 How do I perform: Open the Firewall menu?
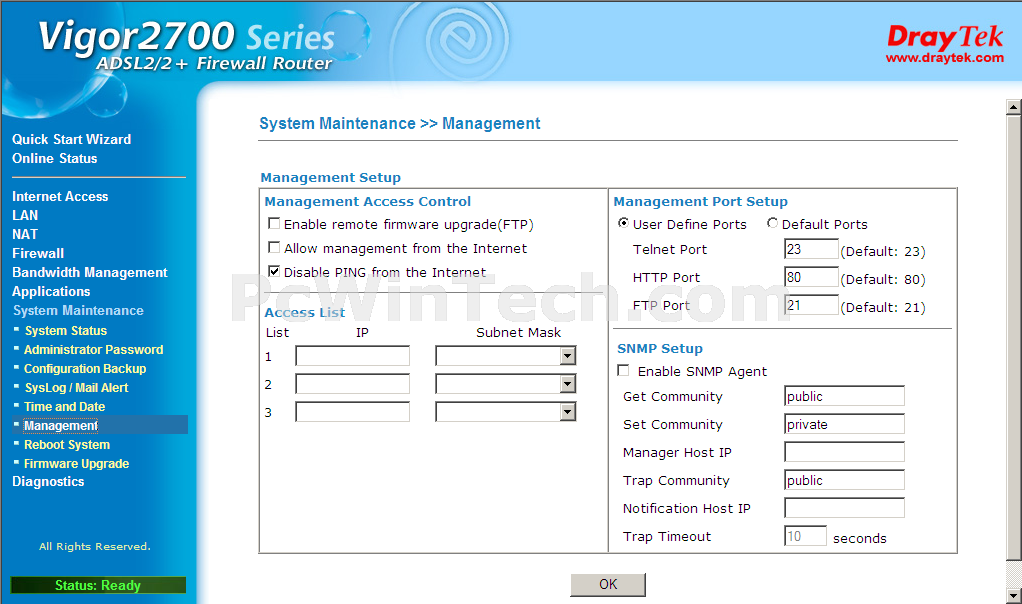pyautogui.click(x=38, y=253)
